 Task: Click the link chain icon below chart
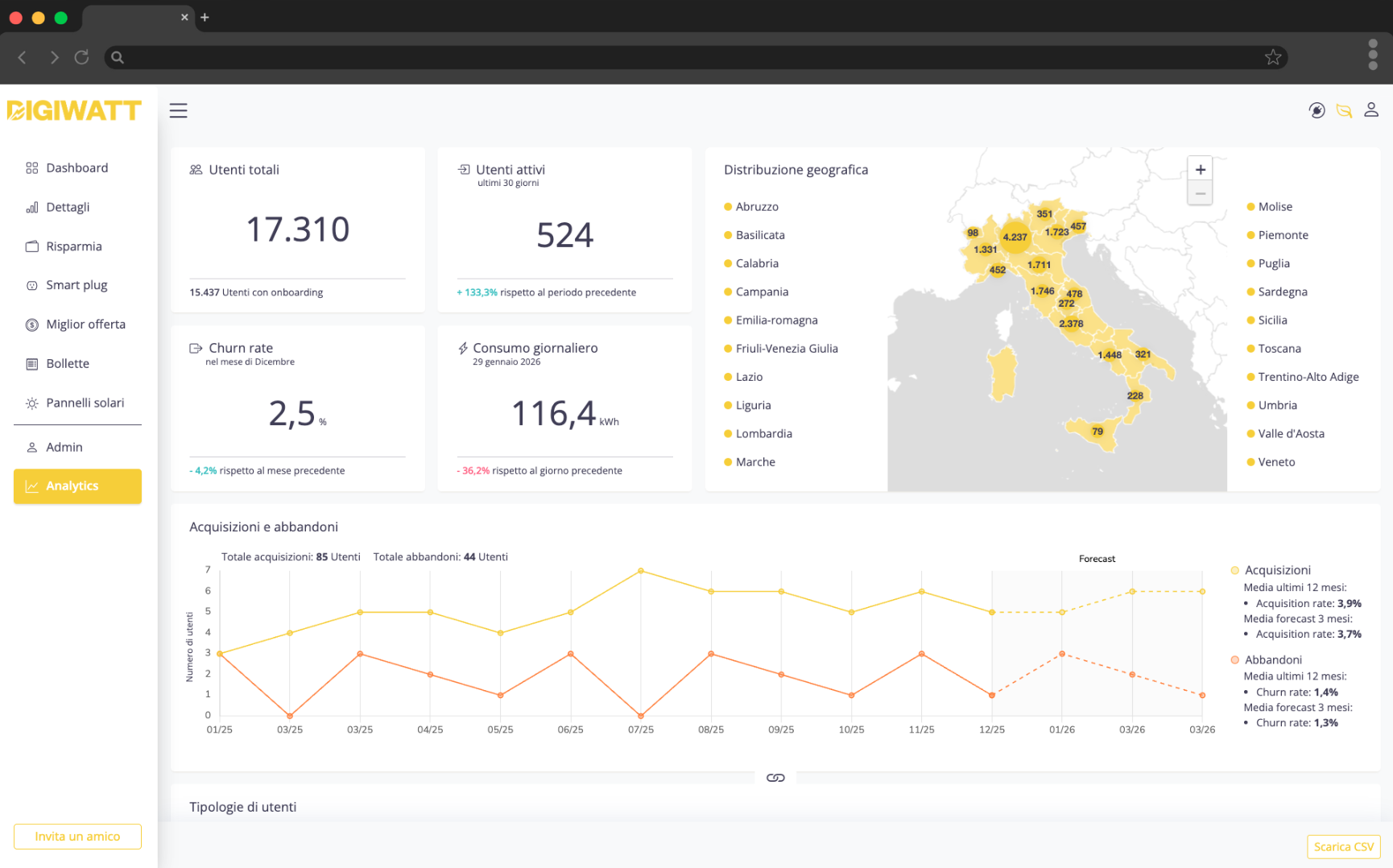(775, 778)
